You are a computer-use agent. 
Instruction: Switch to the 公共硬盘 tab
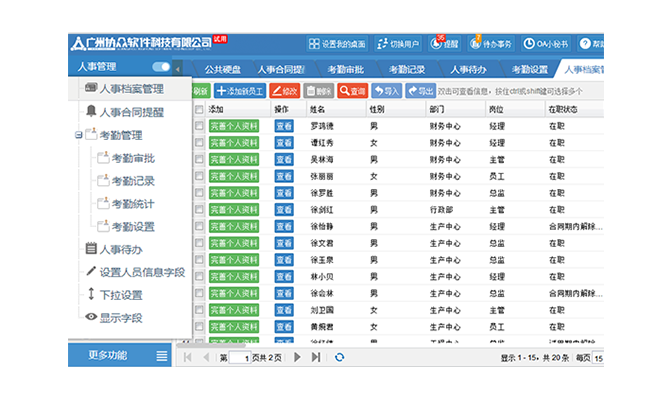(x=223, y=70)
